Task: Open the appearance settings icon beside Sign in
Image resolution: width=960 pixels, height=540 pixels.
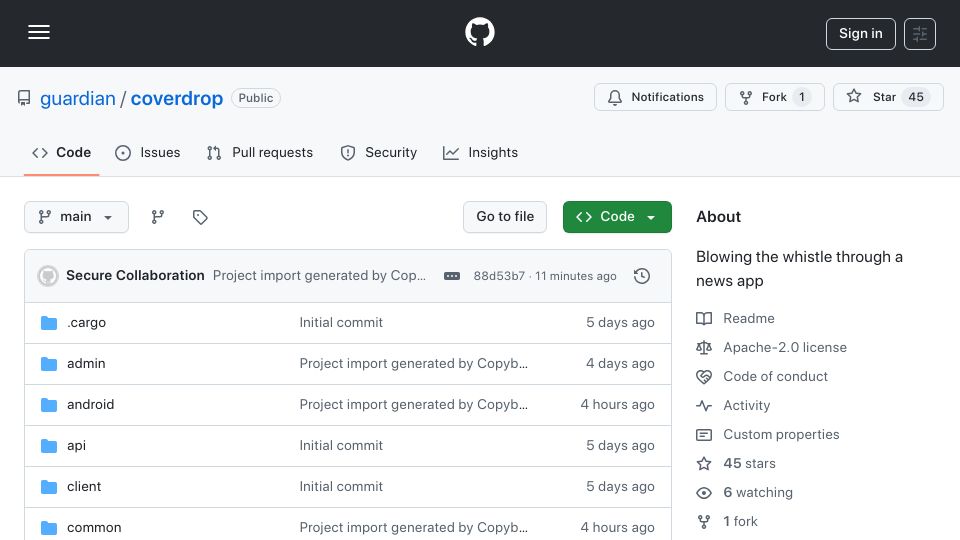Action: coord(920,34)
